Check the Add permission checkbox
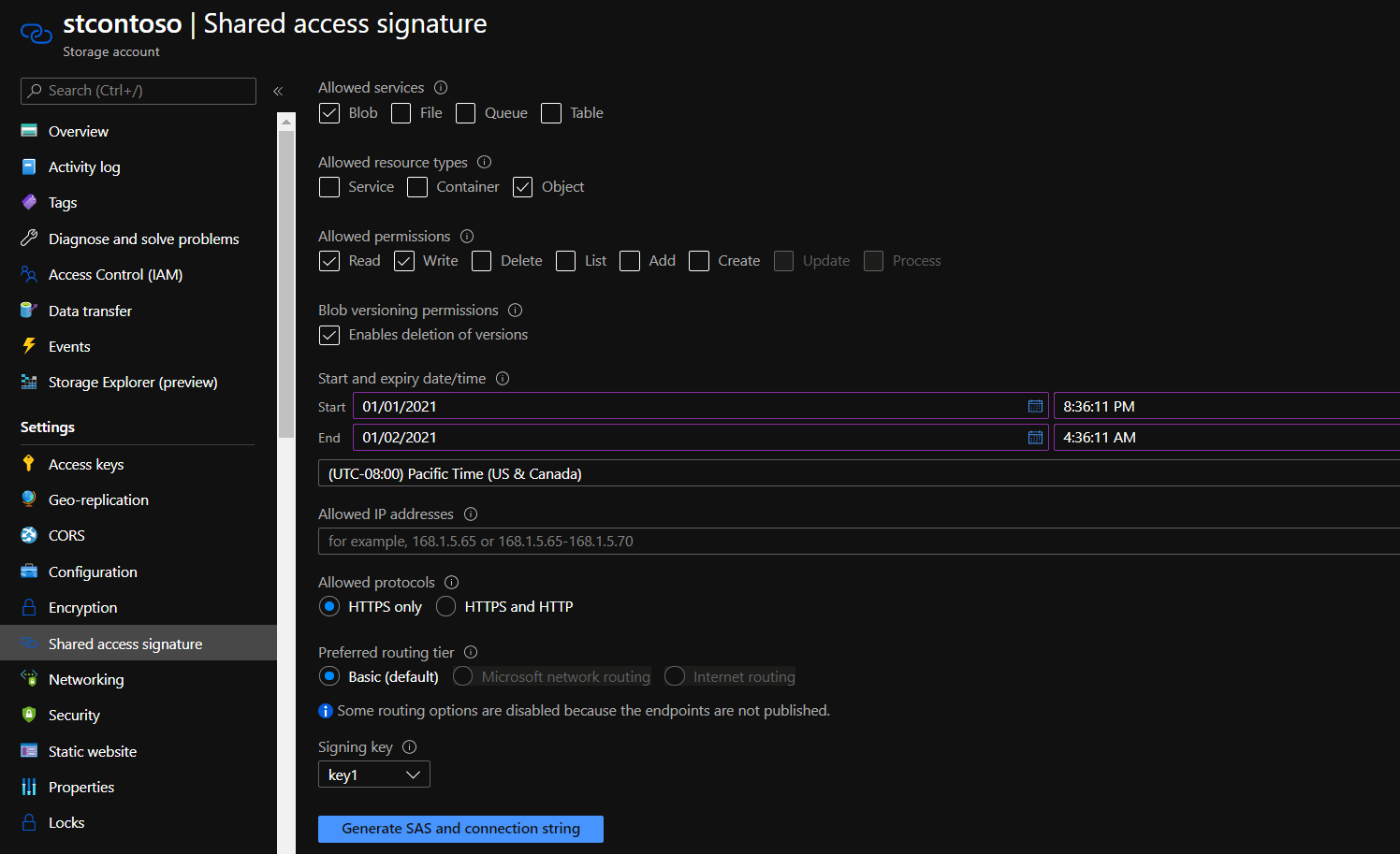Image resolution: width=1400 pixels, height=854 pixels. [630, 261]
